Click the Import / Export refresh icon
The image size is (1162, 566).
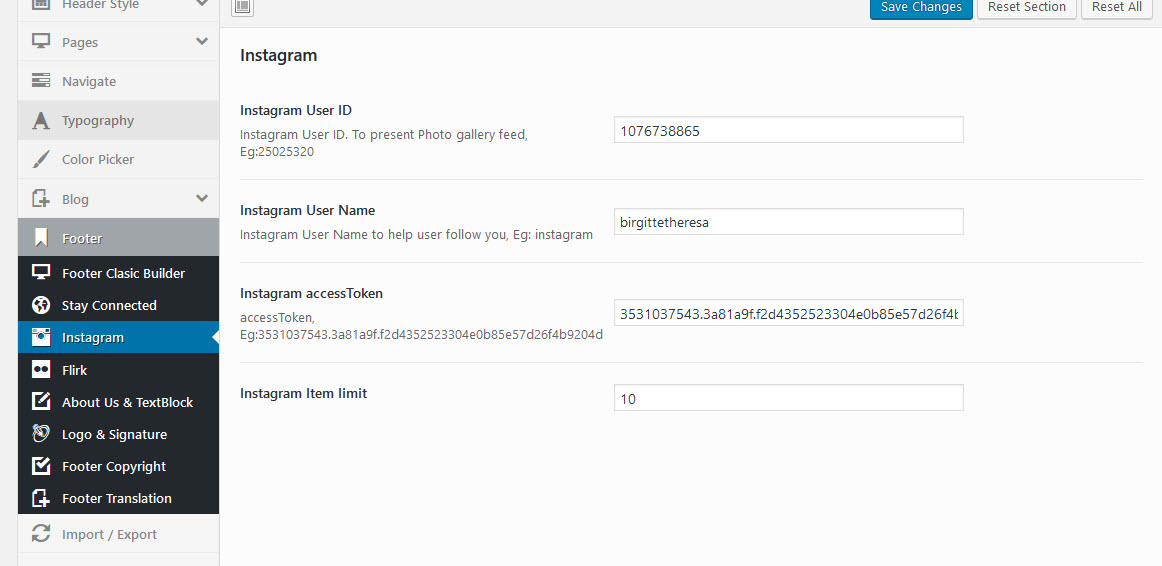[x=42, y=533]
